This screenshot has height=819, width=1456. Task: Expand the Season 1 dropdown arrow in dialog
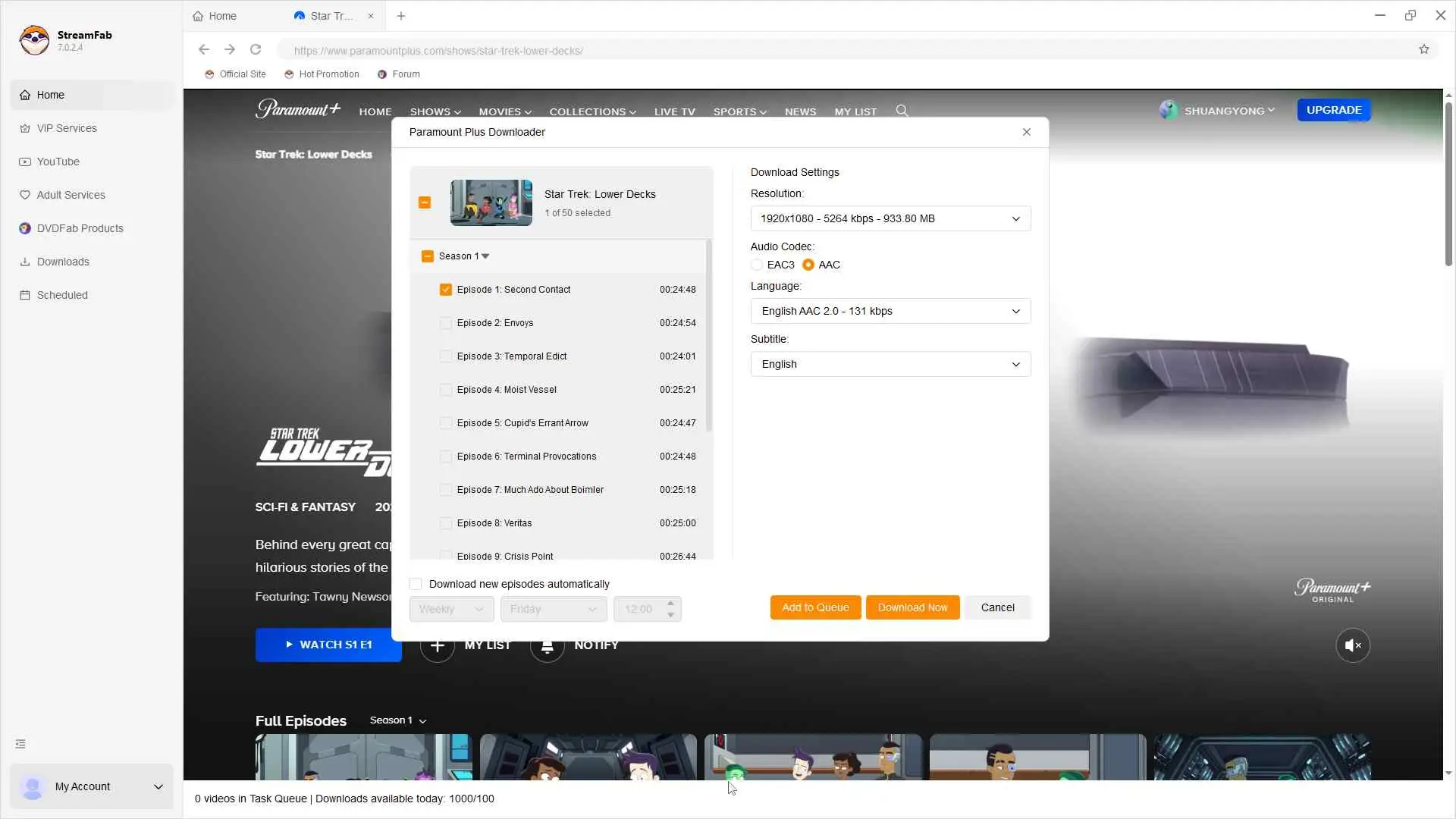tap(485, 256)
